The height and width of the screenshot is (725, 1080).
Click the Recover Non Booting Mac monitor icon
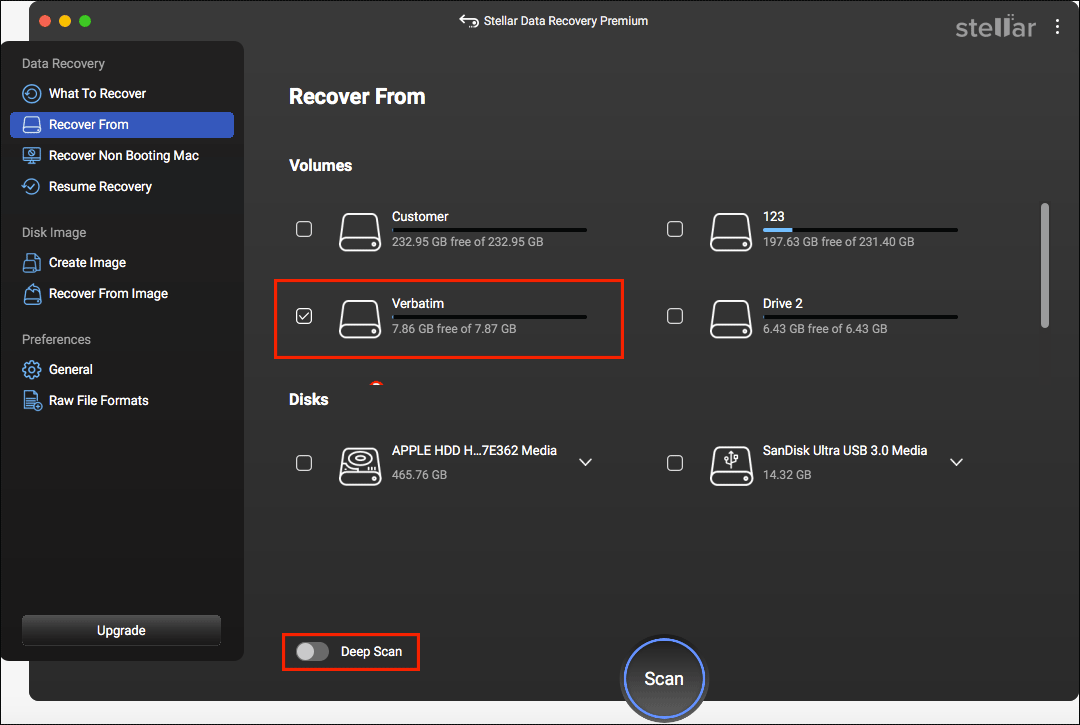(32, 156)
